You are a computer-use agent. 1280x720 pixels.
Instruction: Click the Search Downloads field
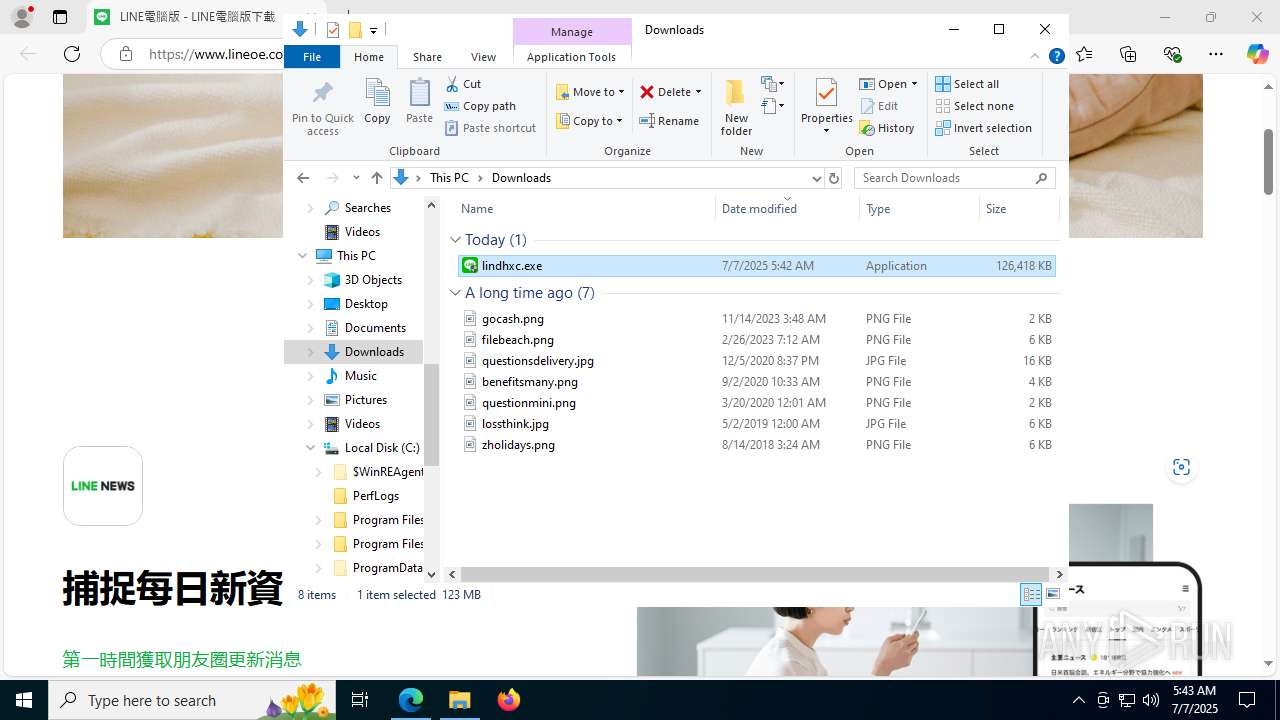point(955,178)
